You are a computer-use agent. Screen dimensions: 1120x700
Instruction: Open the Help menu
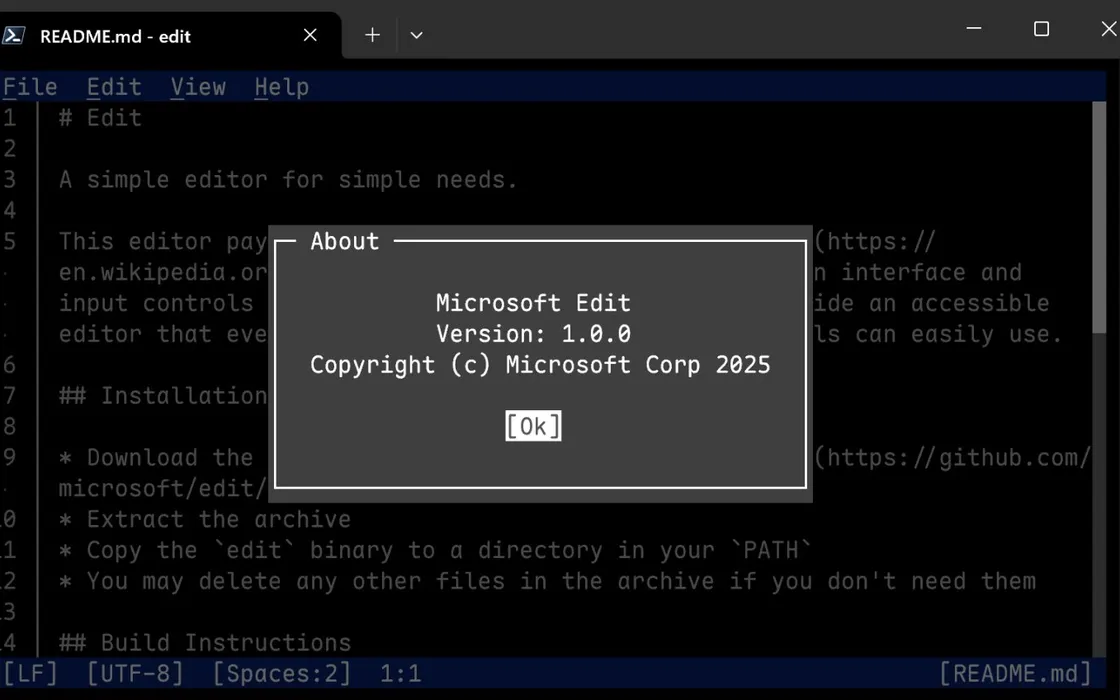coord(281,87)
